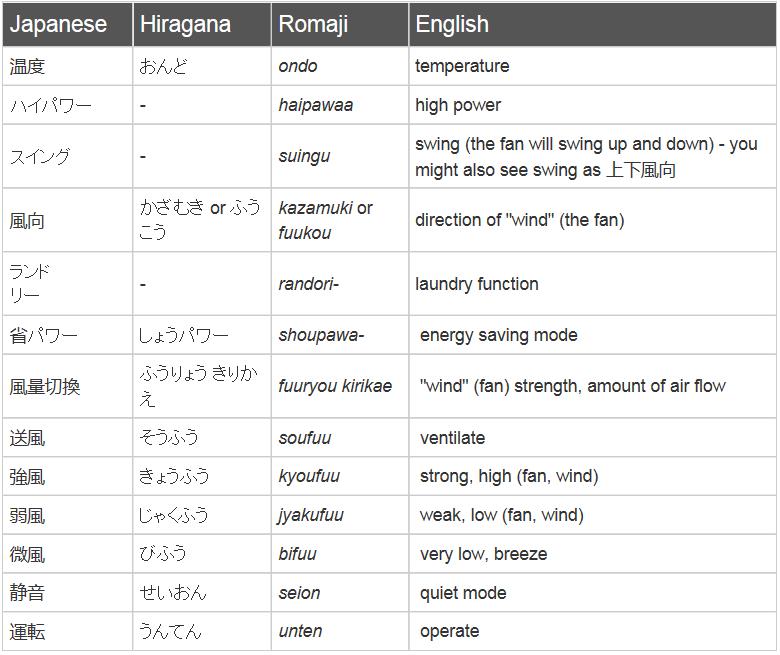Click the romaji 'suingu' cell
The width and height of the screenshot is (780, 655).
tap(304, 157)
